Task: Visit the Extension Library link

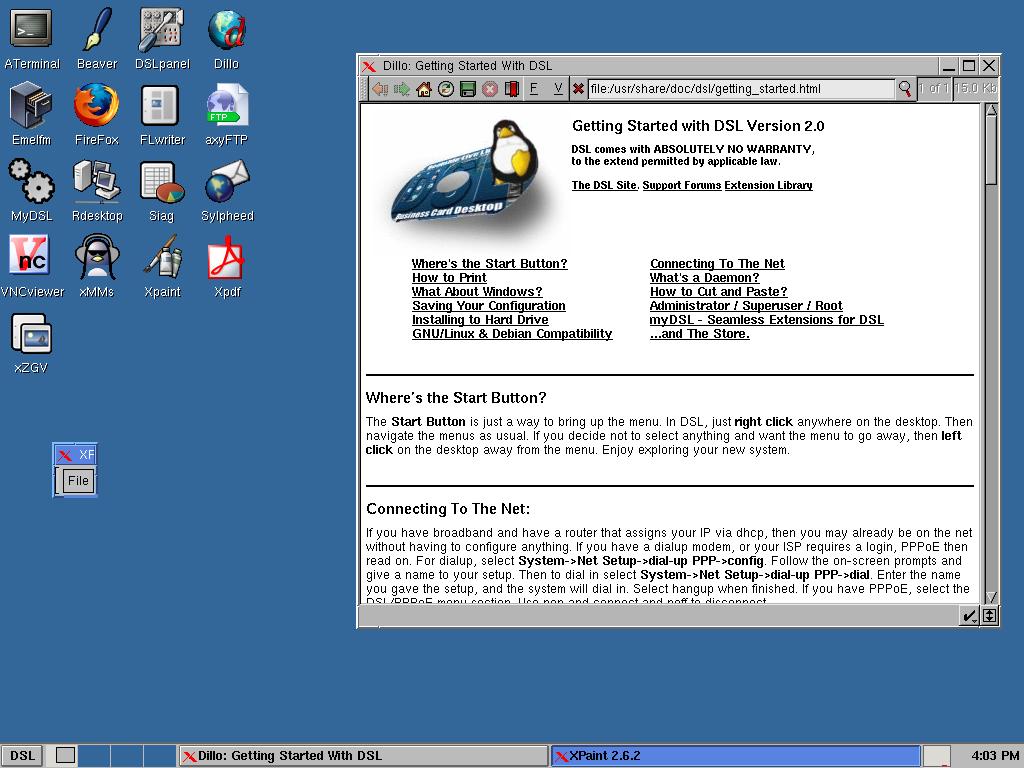Action: pos(768,185)
